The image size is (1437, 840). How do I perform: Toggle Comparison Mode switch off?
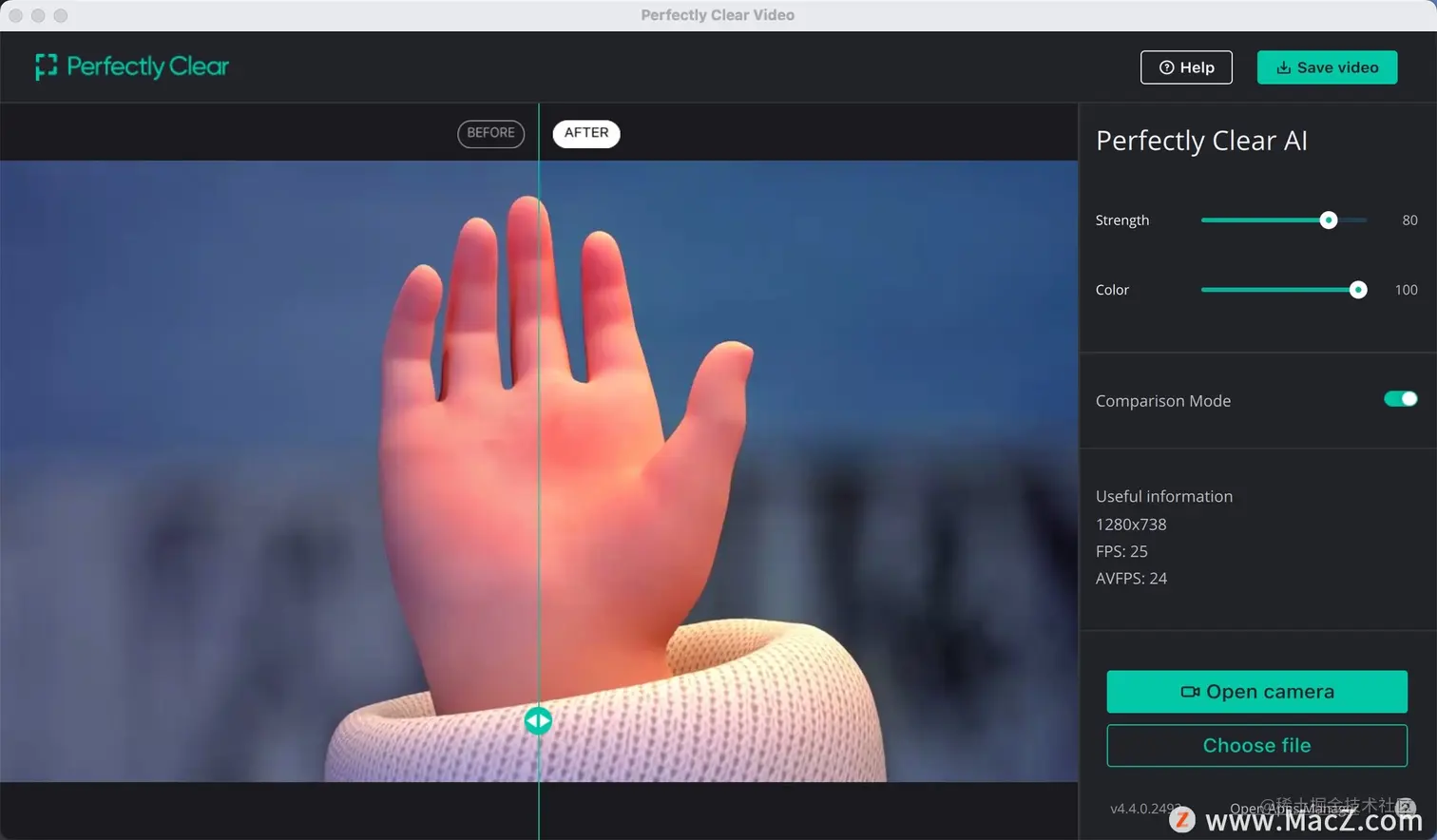pyautogui.click(x=1400, y=399)
